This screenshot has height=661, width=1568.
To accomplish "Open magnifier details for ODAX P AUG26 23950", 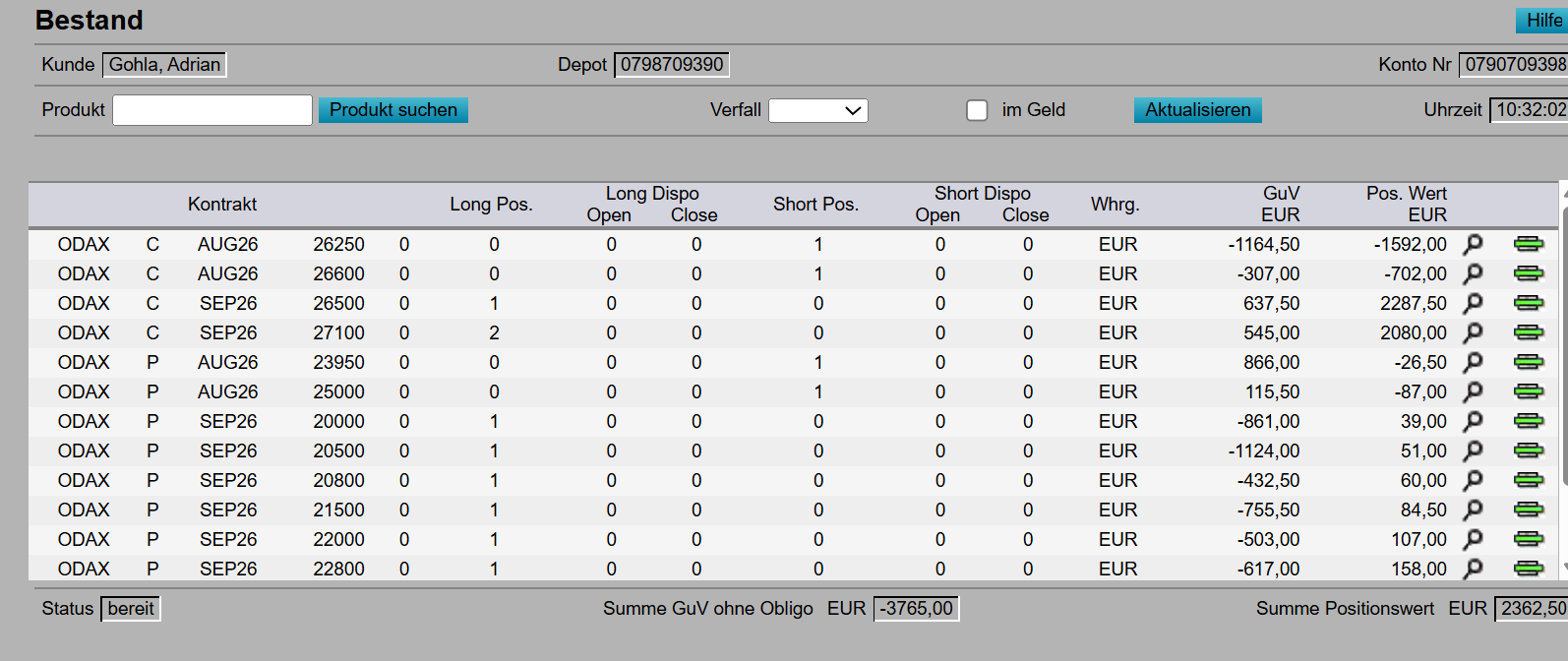I will pos(1473,362).
